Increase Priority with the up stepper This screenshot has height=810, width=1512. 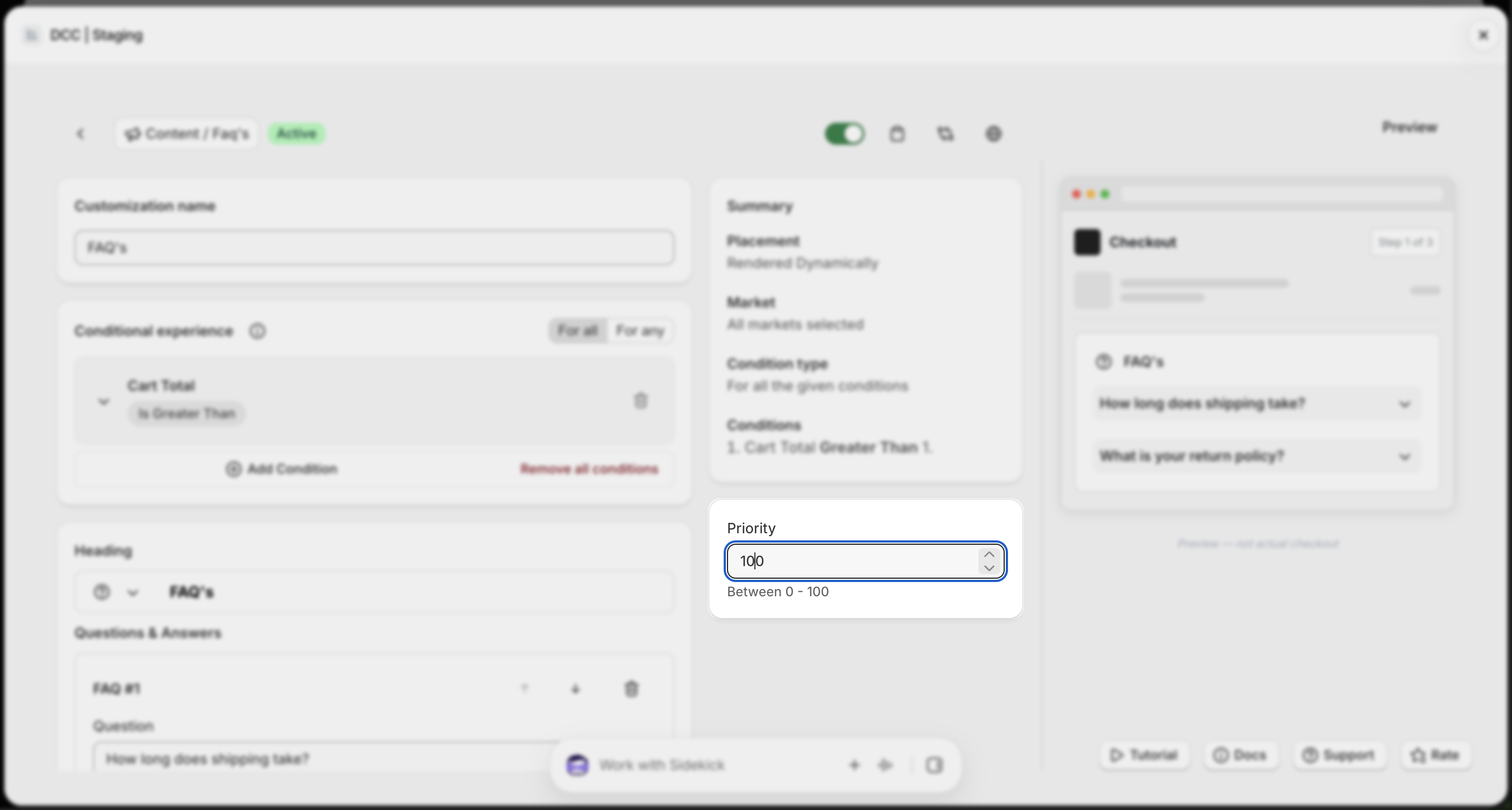pyautogui.click(x=989, y=555)
